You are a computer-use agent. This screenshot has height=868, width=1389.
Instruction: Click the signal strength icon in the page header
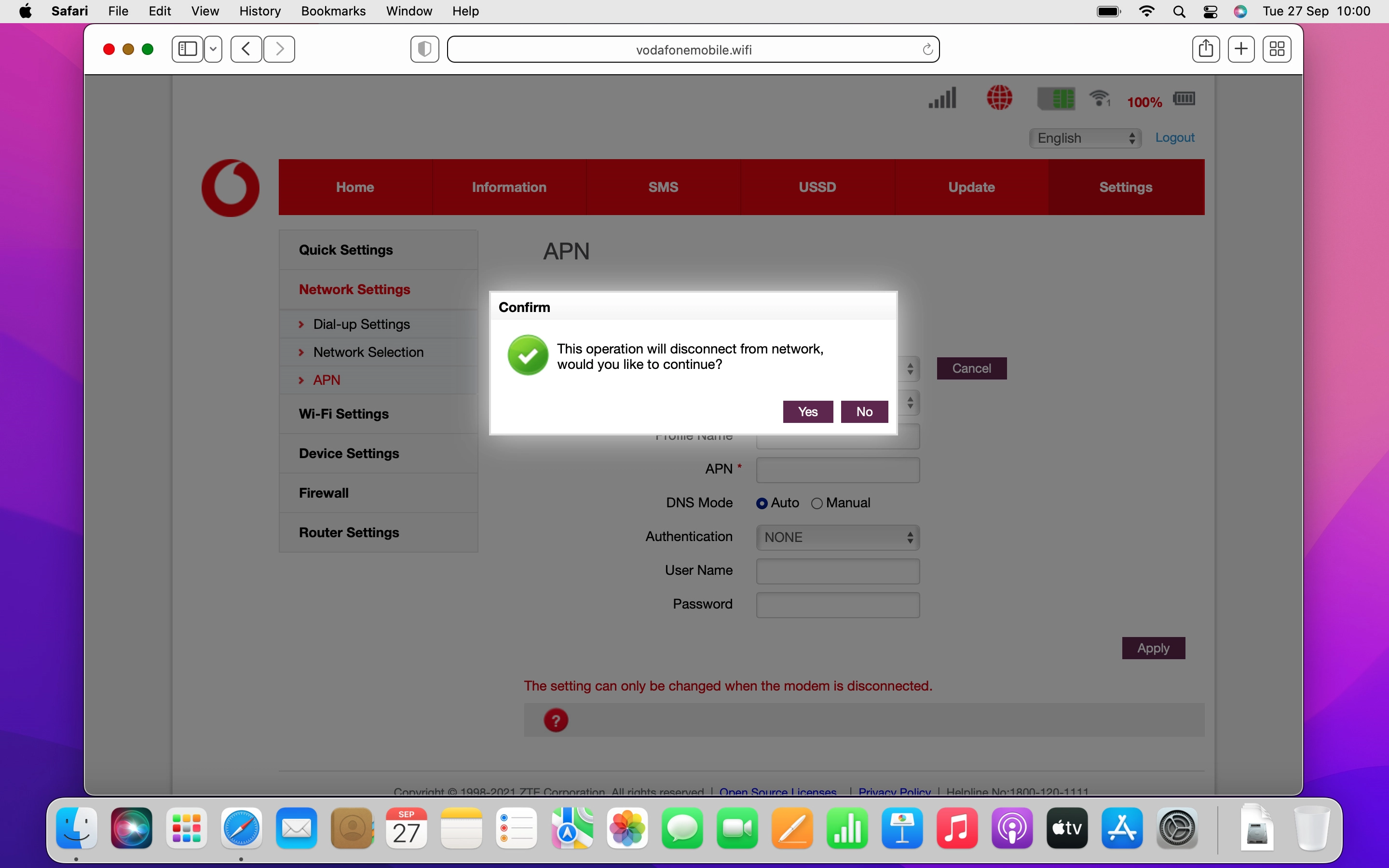(x=941, y=97)
